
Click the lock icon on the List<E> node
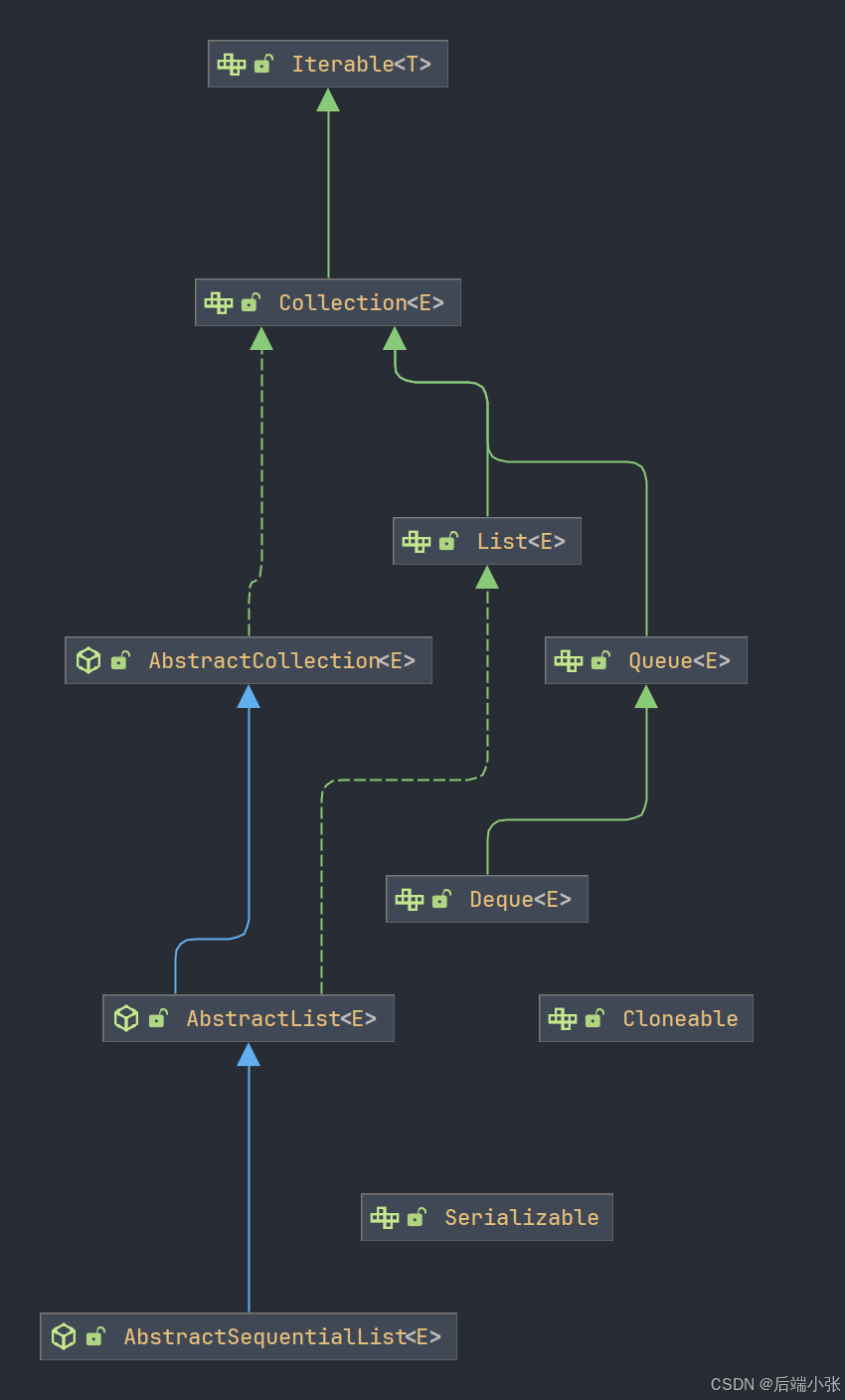(x=448, y=541)
